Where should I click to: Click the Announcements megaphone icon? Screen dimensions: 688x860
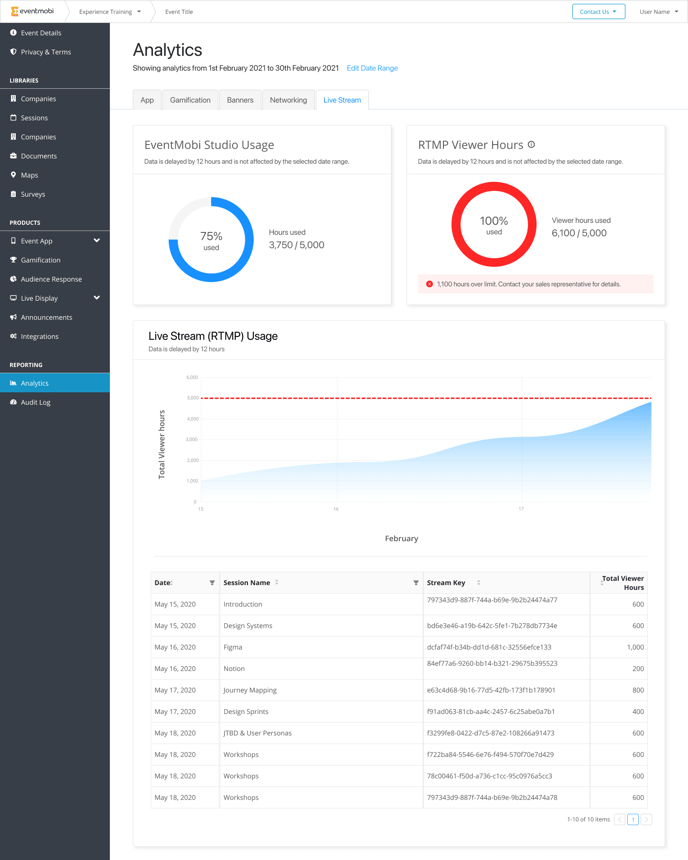coord(13,317)
